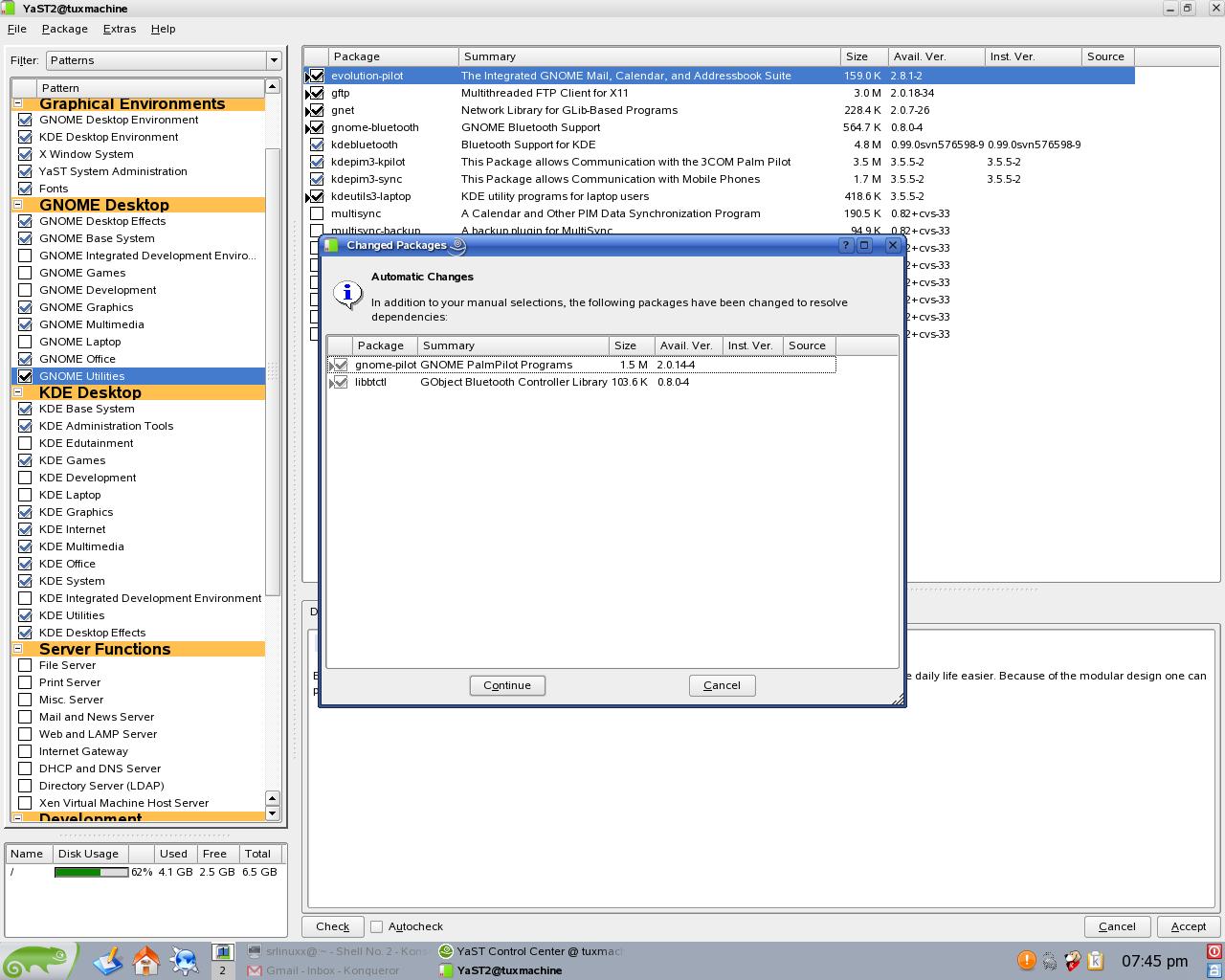Image resolution: width=1225 pixels, height=980 pixels.
Task: Click pattern list scroll up arrow
Action: click(x=272, y=86)
